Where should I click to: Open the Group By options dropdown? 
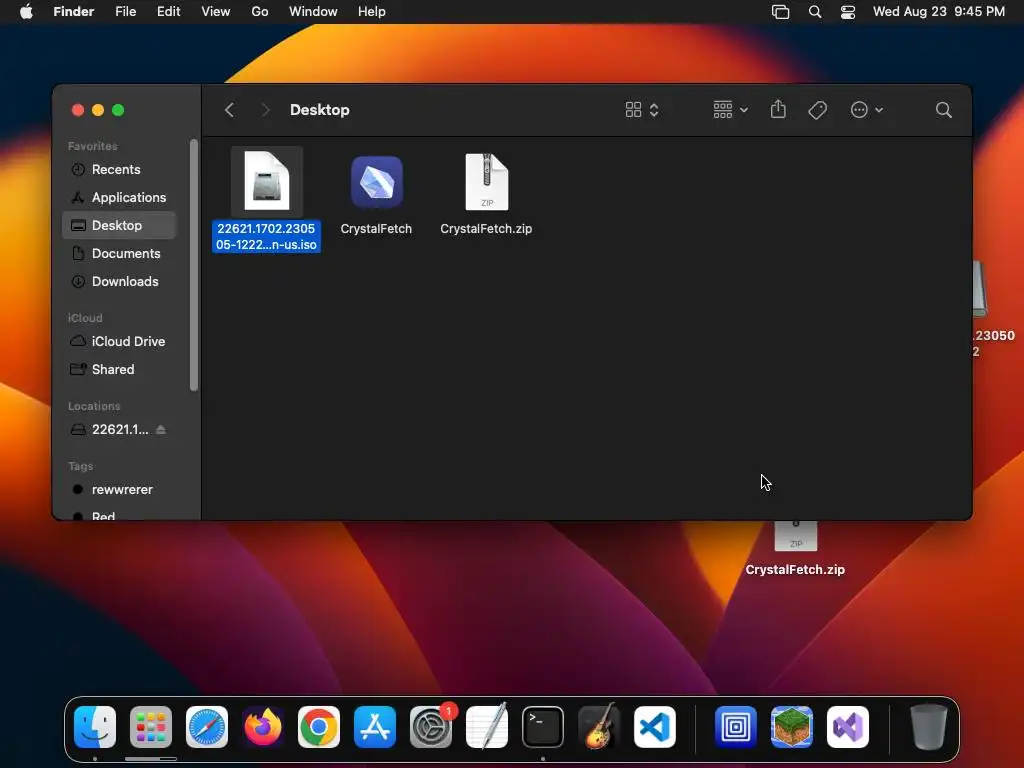click(x=730, y=110)
